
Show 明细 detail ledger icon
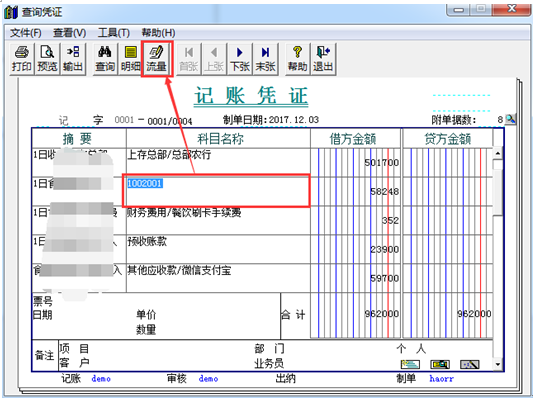tap(130, 58)
